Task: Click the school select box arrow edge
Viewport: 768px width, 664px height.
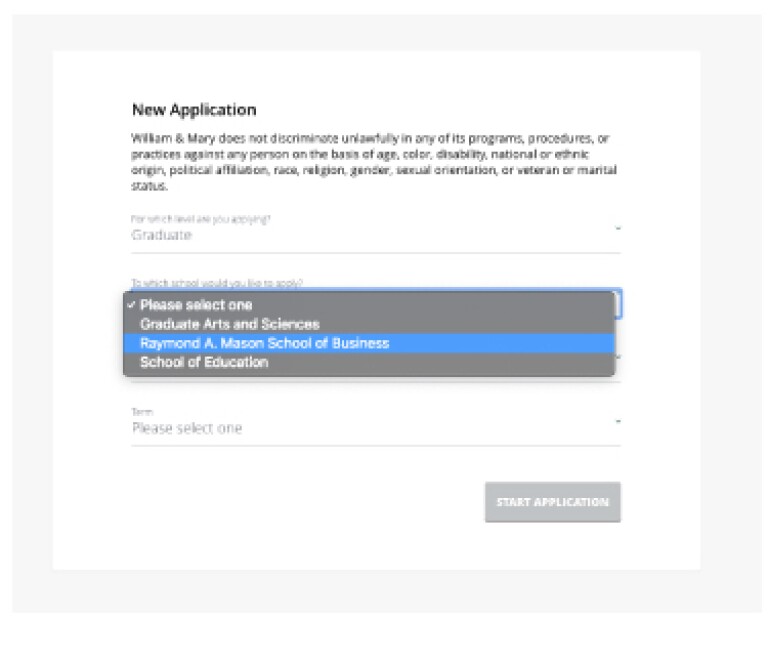Action: pyautogui.click(x=618, y=304)
